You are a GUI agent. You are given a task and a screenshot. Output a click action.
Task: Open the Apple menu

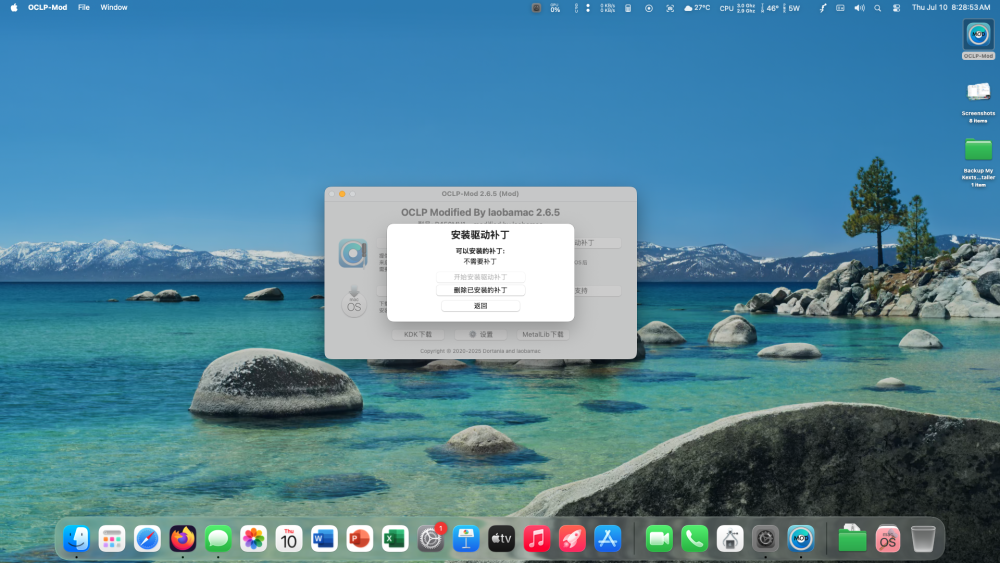[14, 8]
